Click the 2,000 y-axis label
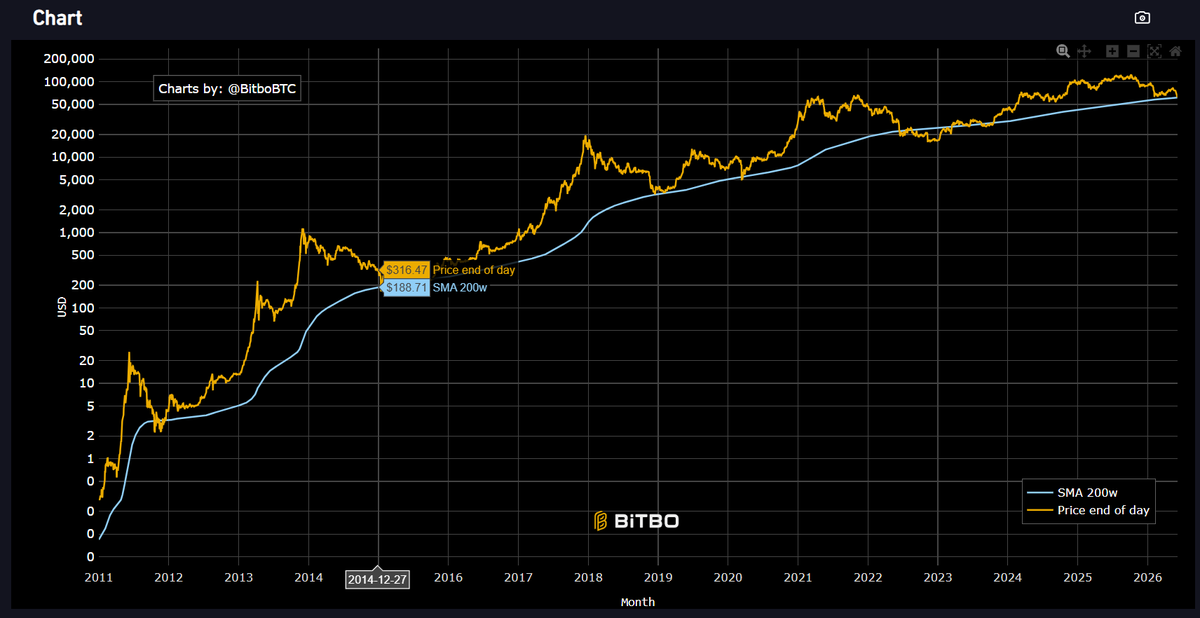The image size is (1200, 618). (x=77, y=210)
